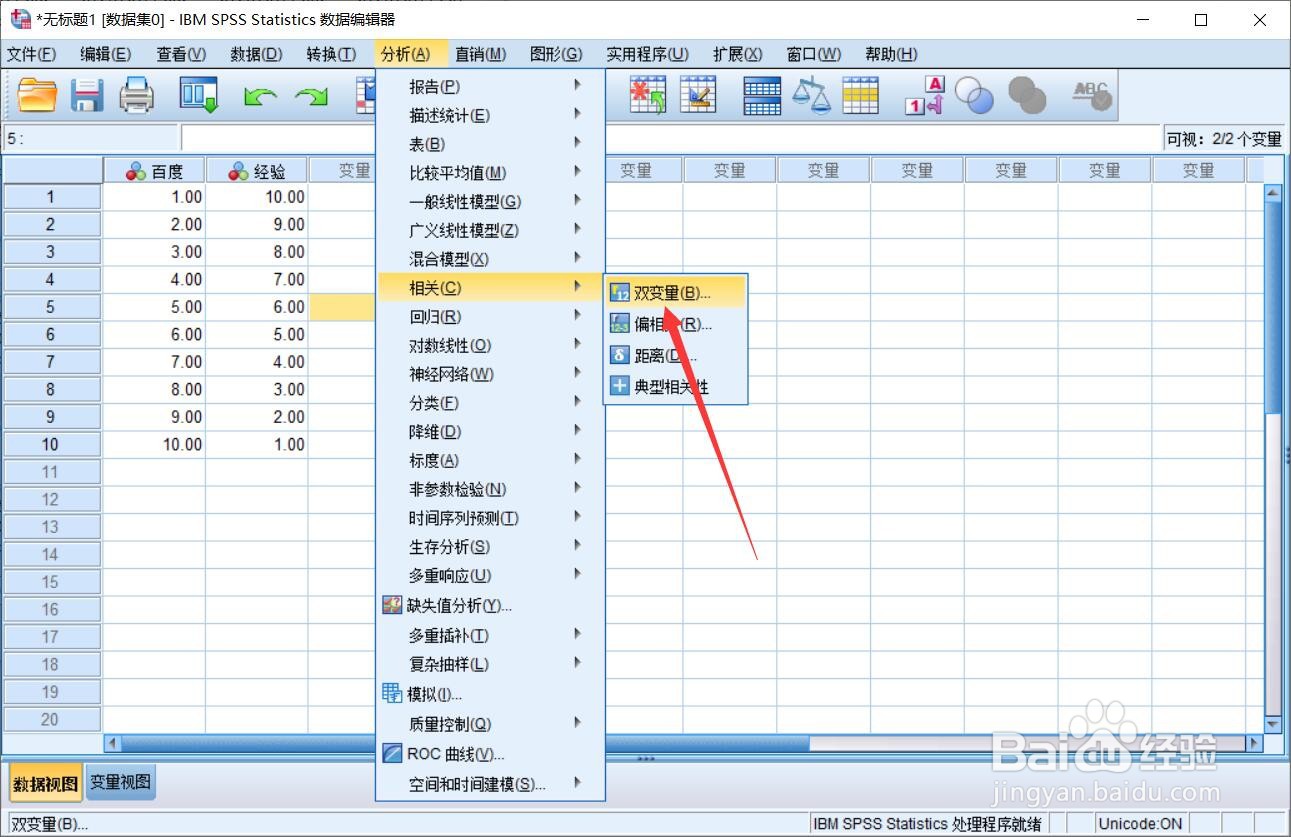Open Simulation (模拟) menu entry
The image size is (1291, 837).
[x=490, y=694]
